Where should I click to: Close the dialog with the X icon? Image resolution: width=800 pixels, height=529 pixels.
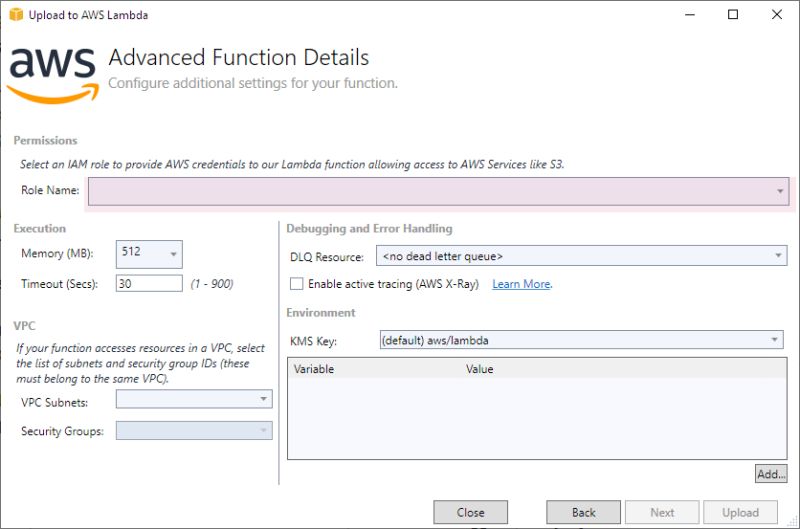[x=777, y=14]
